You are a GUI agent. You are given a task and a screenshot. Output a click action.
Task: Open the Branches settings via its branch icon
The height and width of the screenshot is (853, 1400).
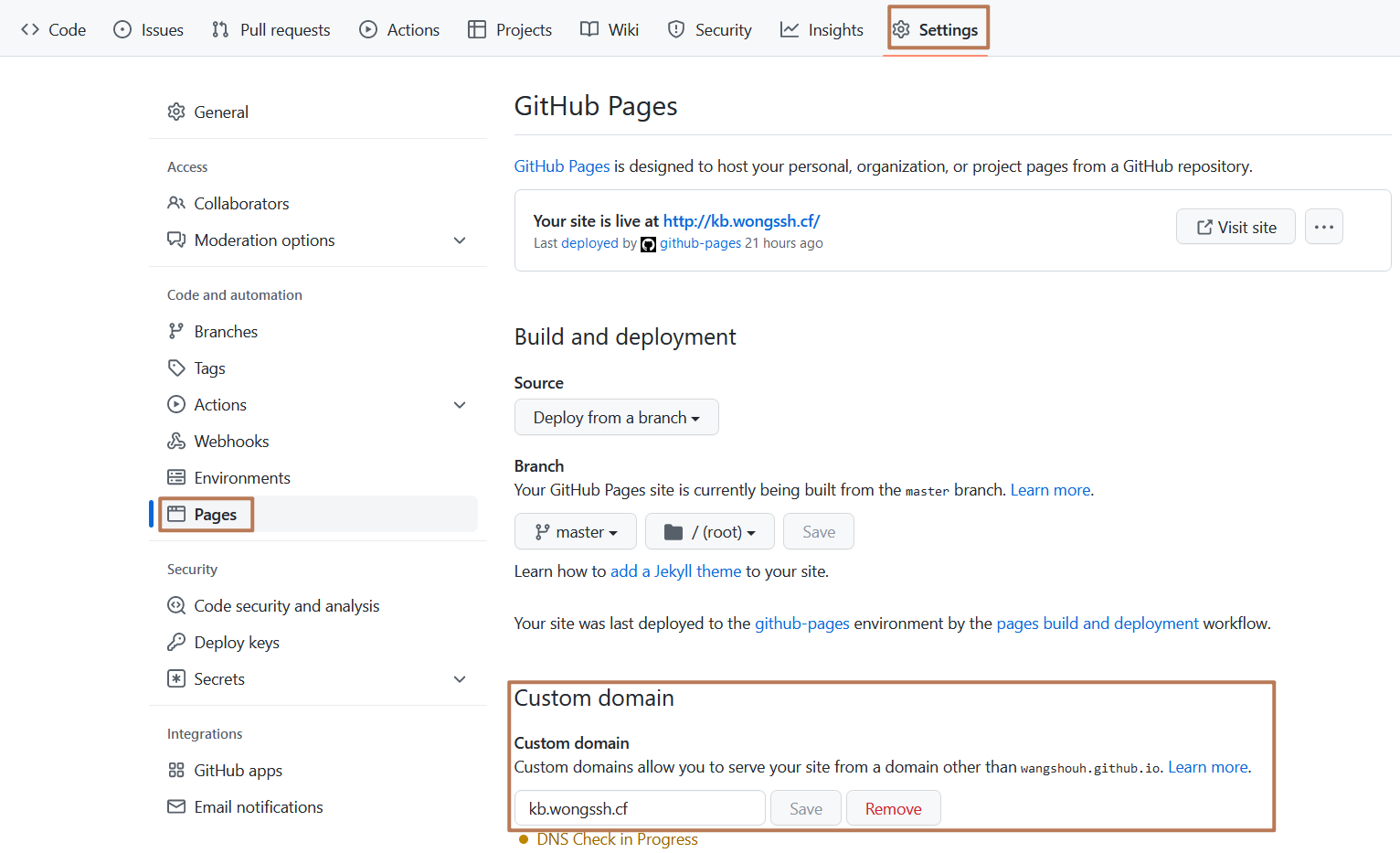coord(175,331)
